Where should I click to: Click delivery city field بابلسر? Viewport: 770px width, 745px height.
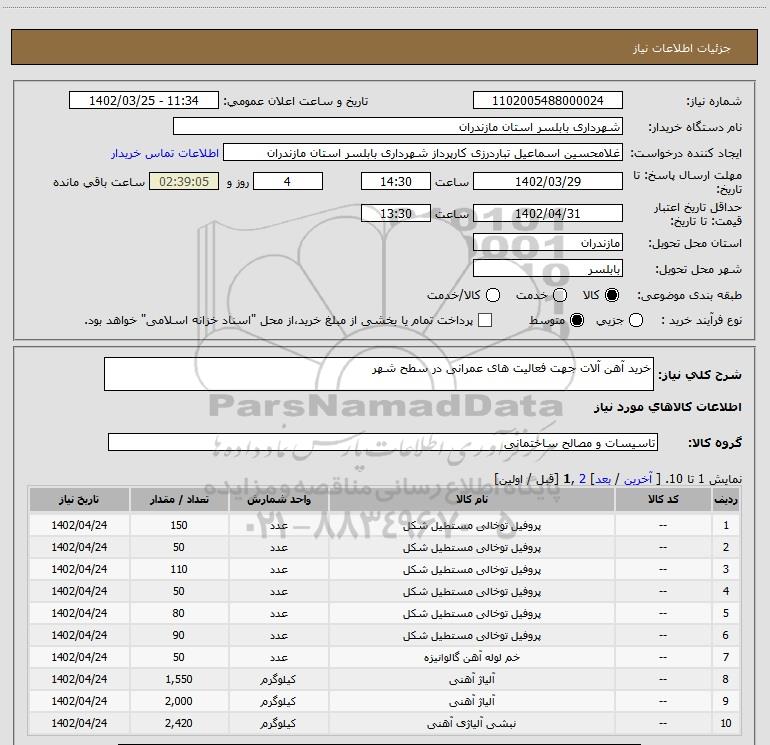(548, 268)
